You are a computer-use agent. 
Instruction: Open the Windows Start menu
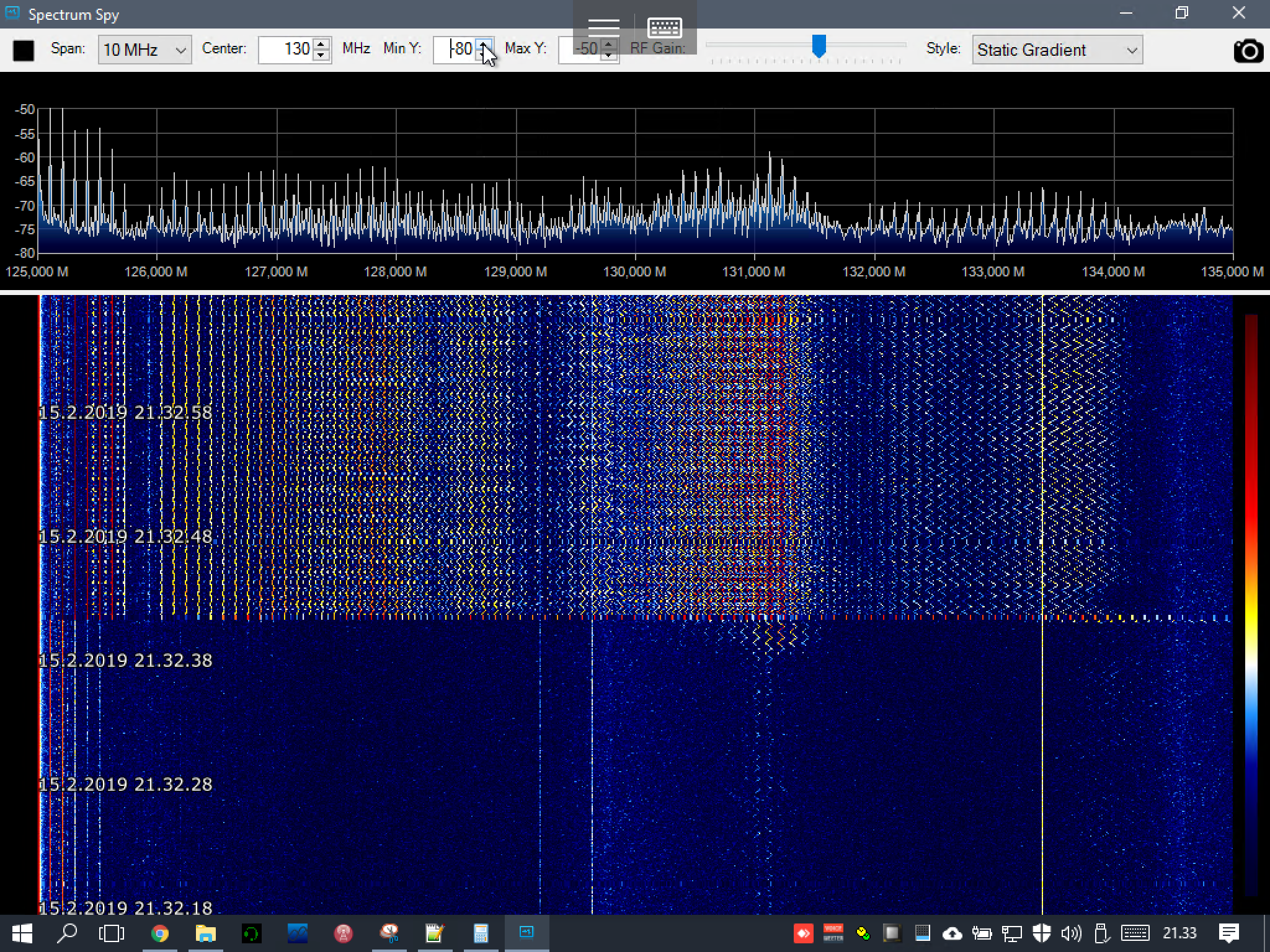tap(22, 933)
